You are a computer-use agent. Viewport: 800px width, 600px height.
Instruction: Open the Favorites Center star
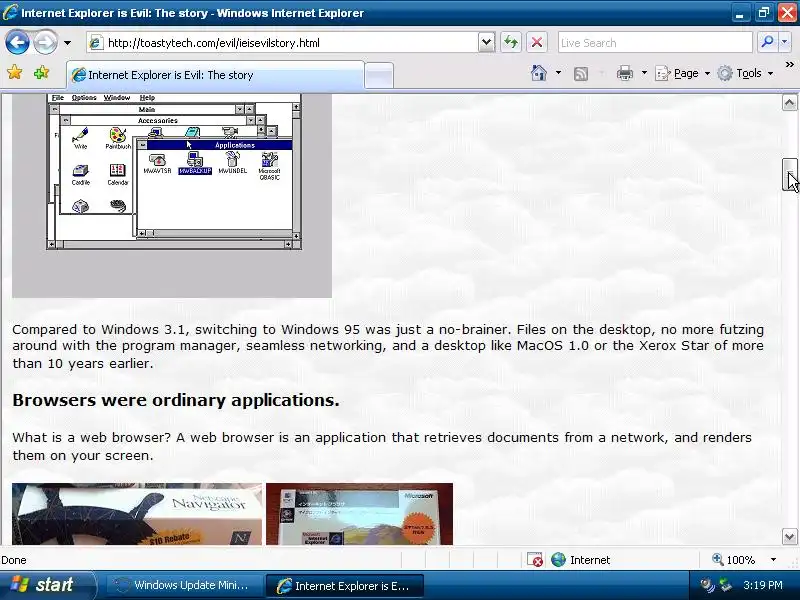click(15, 72)
